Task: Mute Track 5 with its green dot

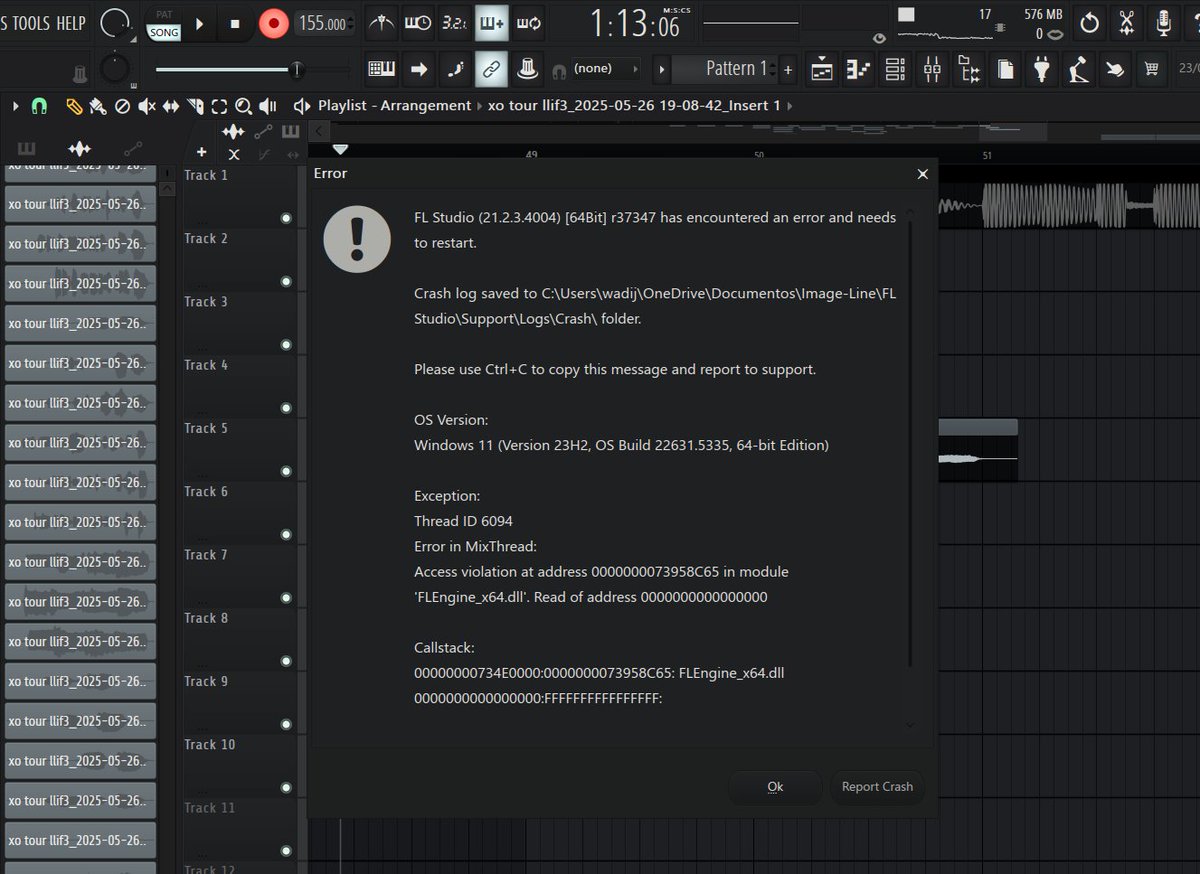Action: click(x=286, y=471)
